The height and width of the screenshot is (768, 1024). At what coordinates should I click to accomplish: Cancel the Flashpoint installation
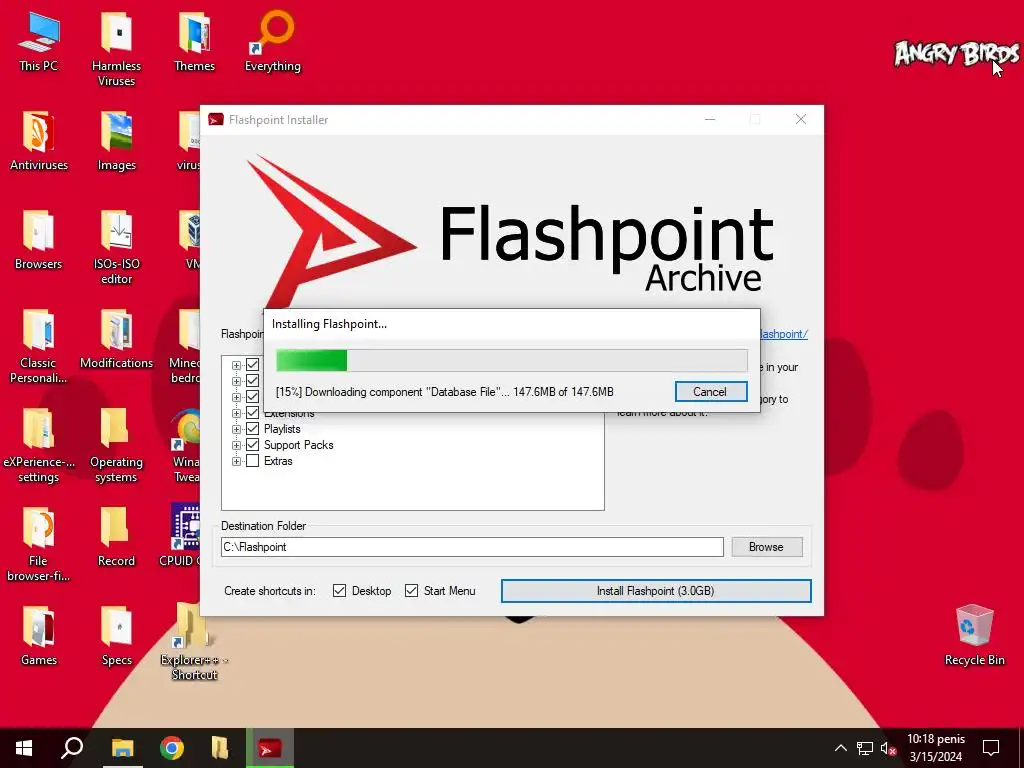coord(711,392)
